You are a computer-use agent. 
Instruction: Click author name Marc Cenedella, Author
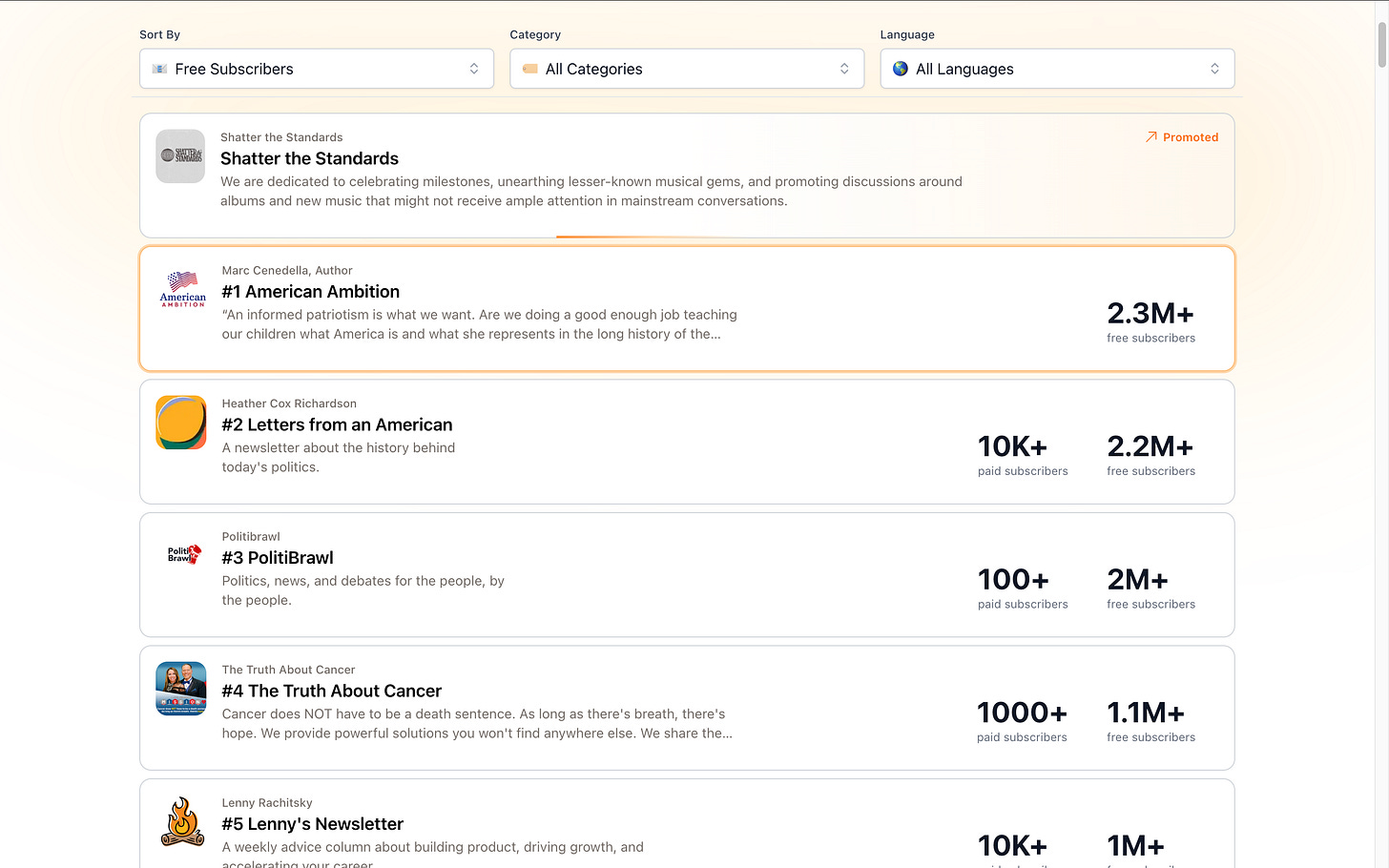click(x=287, y=271)
